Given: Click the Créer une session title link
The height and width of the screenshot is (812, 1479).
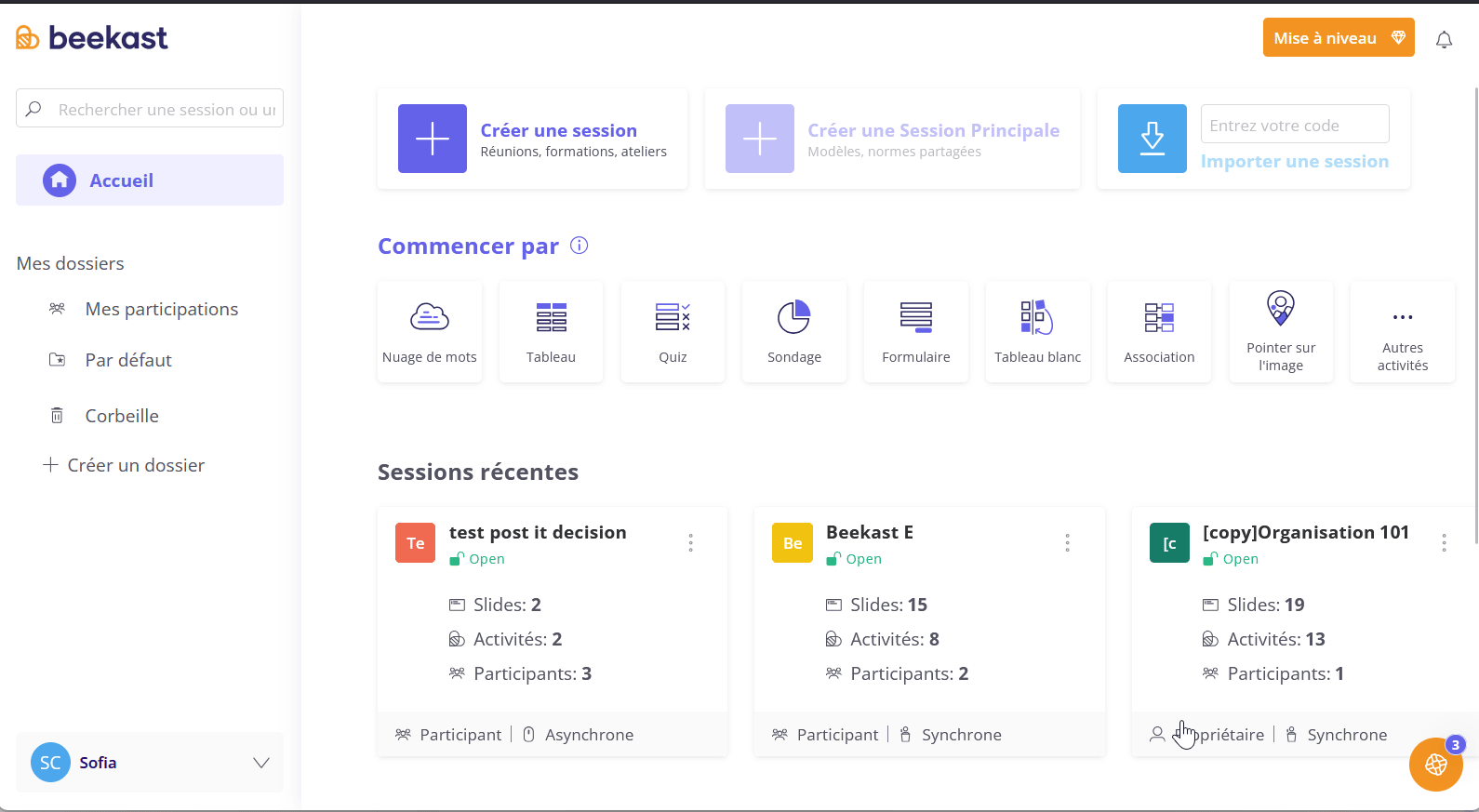Looking at the screenshot, I should tap(558, 130).
